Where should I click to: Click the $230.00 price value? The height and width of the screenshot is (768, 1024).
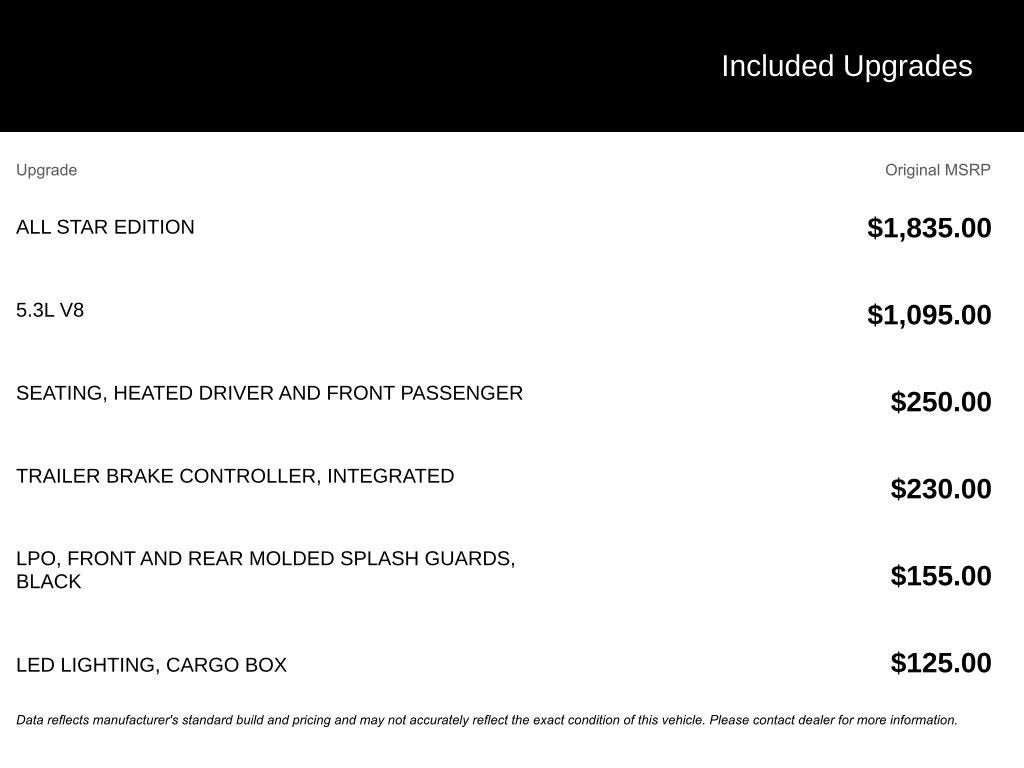coord(940,488)
